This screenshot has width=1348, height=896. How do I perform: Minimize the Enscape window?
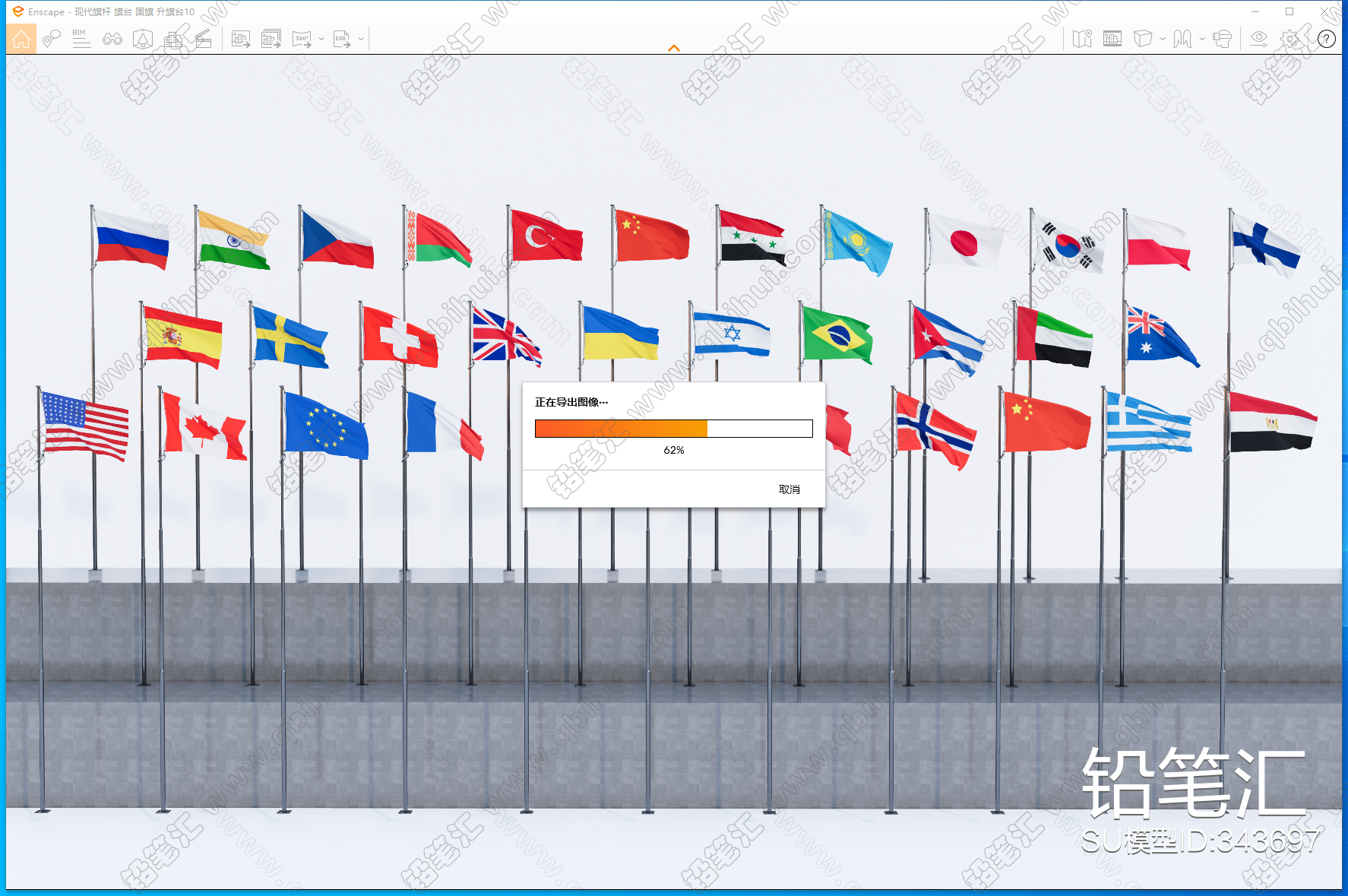pyautogui.click(x=1255, y=11)
